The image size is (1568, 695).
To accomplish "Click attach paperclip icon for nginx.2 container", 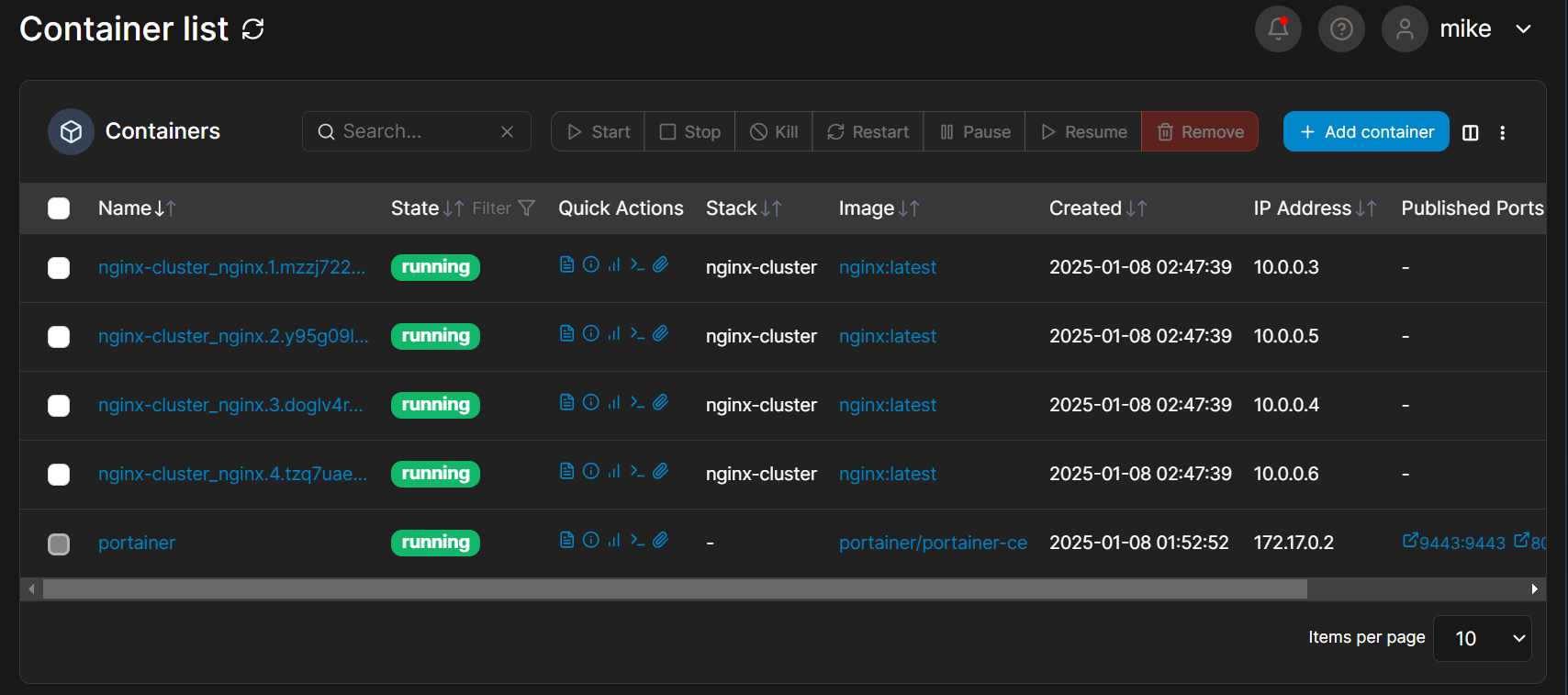I will 660,333.
